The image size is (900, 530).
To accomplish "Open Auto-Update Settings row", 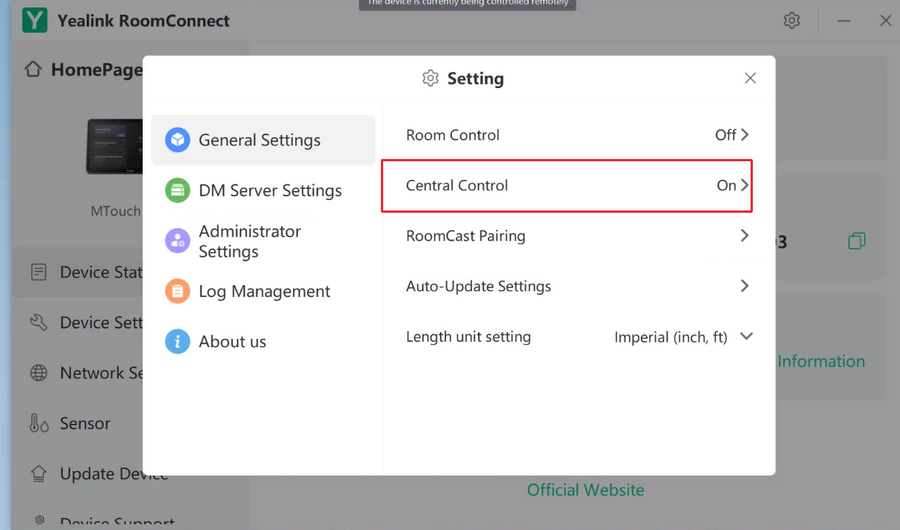I will 579,286.
